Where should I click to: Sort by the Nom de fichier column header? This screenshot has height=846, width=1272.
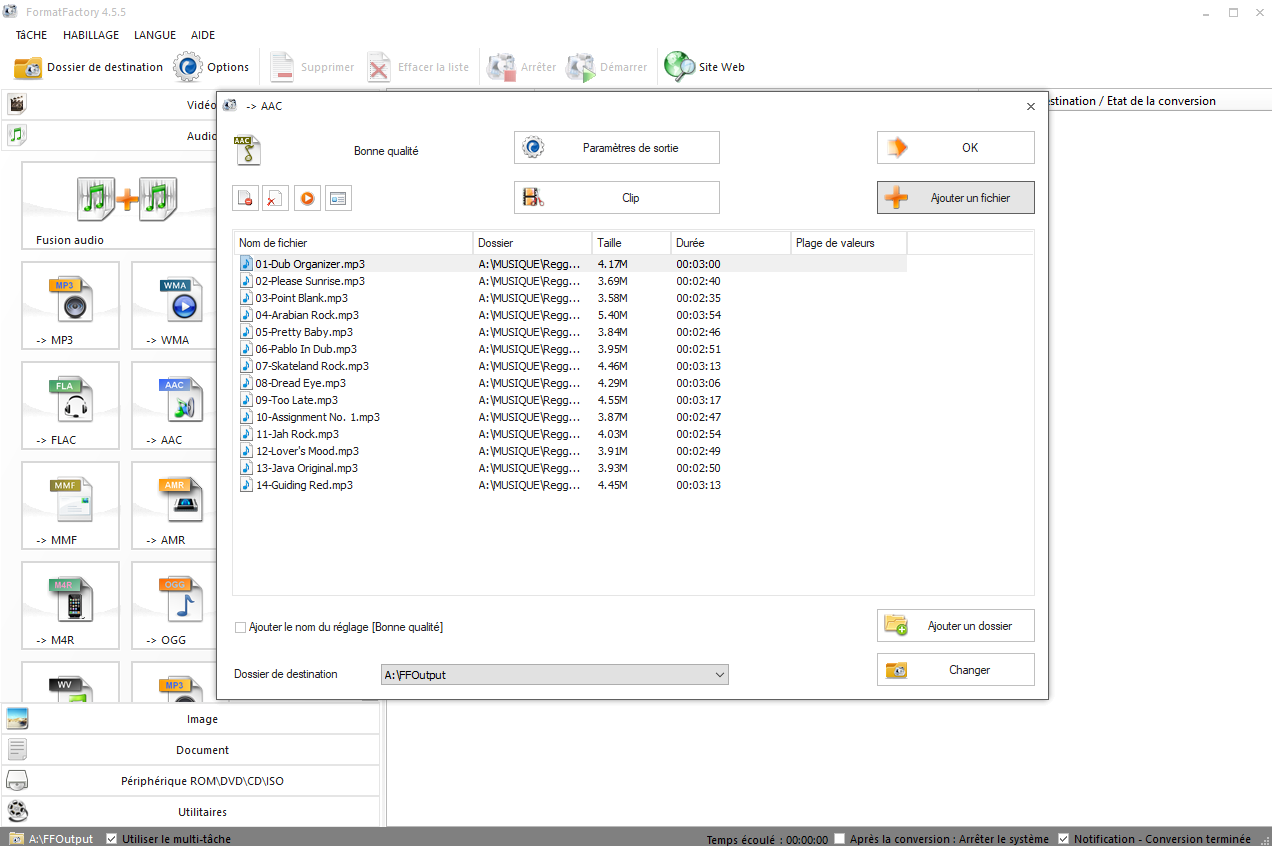tap(353, 243)
